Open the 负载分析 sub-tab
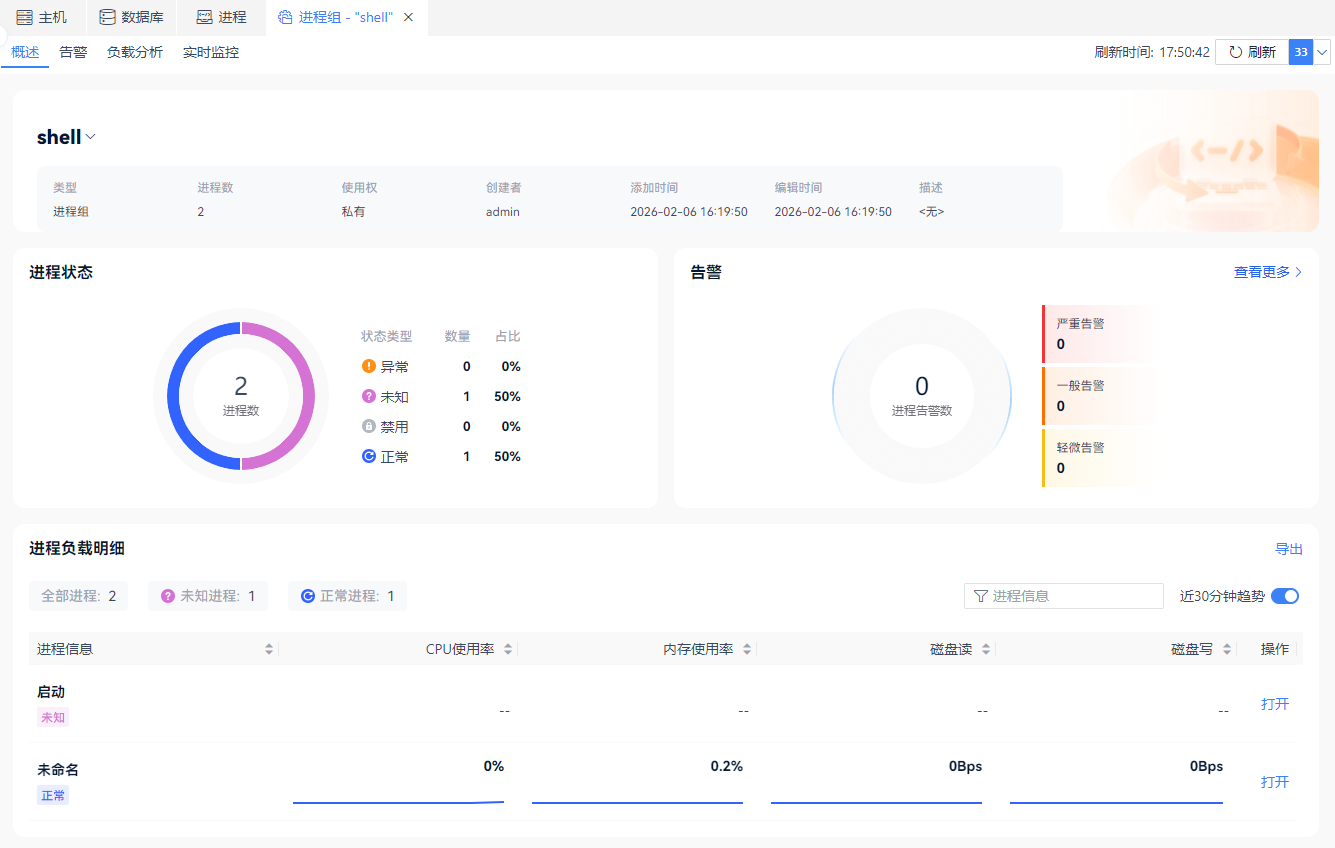 point(135,52)
